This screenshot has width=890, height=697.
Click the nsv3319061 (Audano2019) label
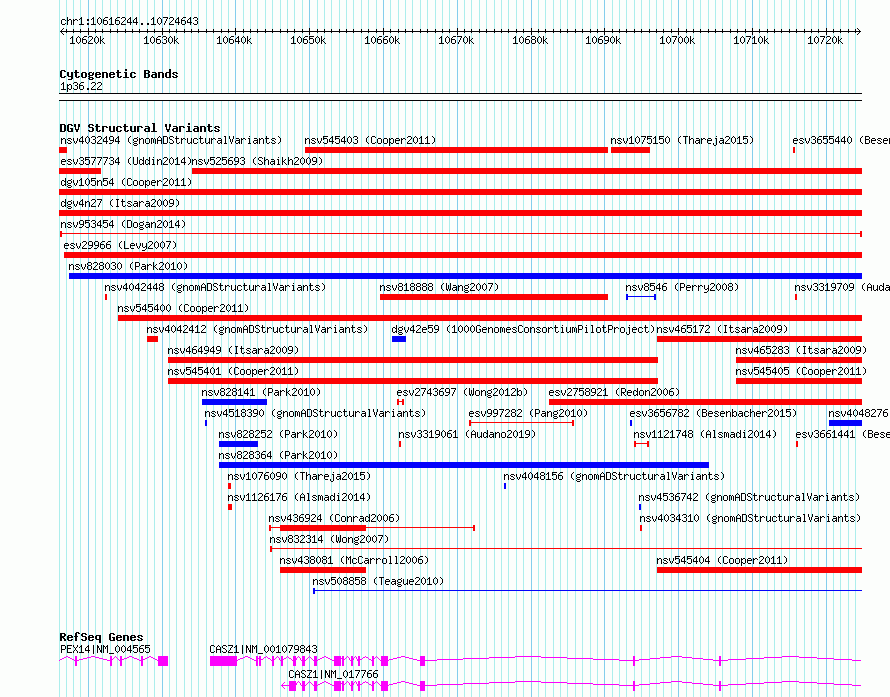[467, 434]
